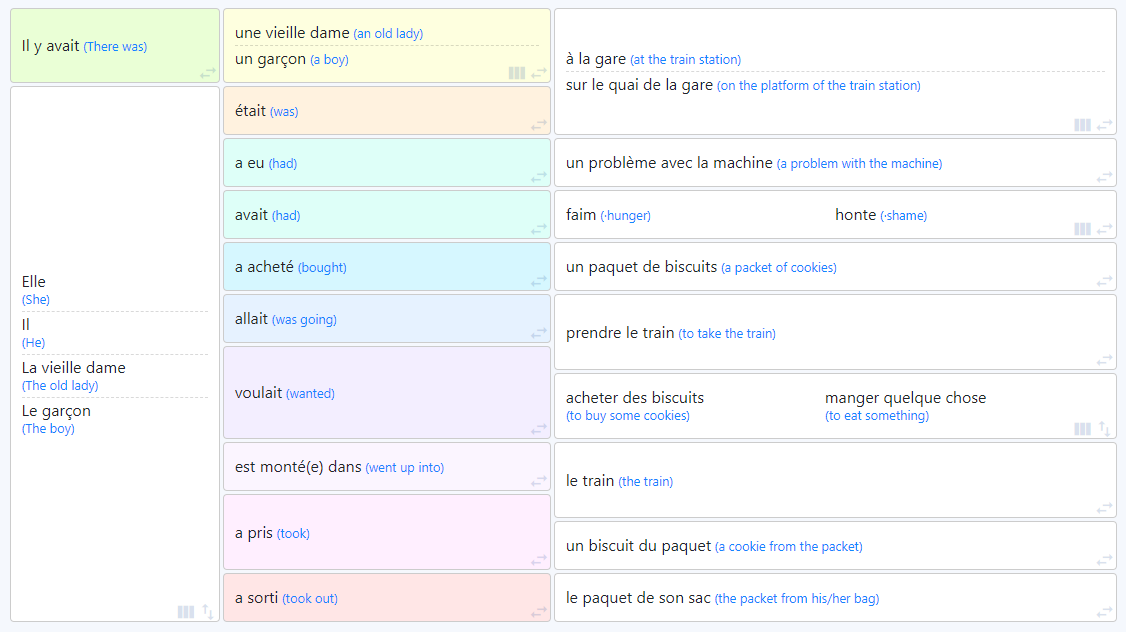
Task: Select 'le train (the train)'
Action: coord(619,481)
